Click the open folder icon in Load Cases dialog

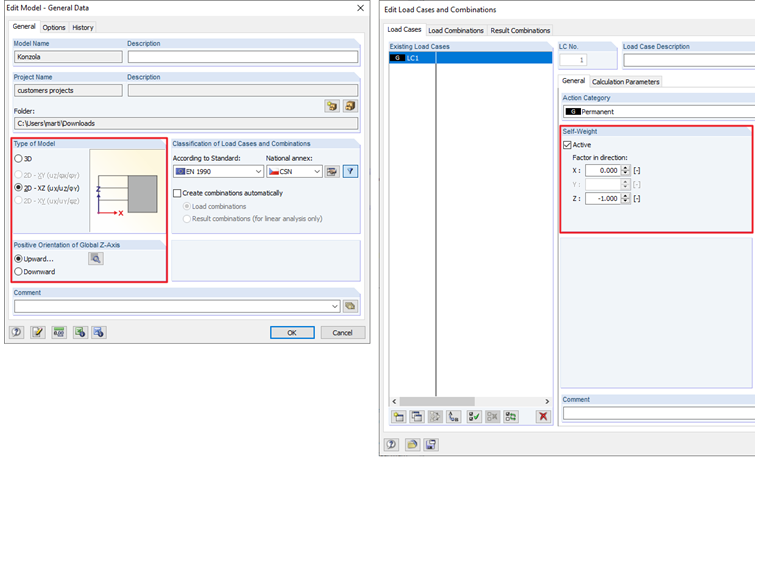point(412,444)
